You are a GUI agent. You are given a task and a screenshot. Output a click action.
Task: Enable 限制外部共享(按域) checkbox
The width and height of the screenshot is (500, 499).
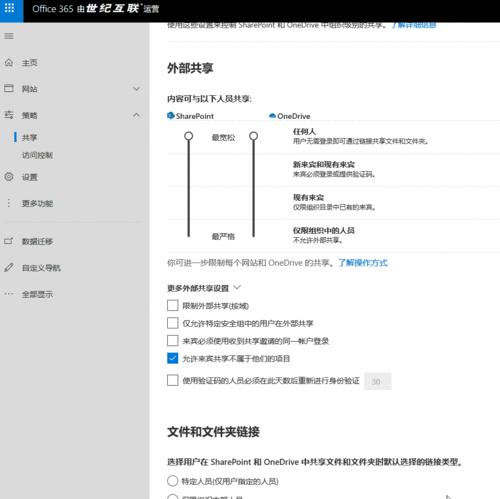pos(173,305)
